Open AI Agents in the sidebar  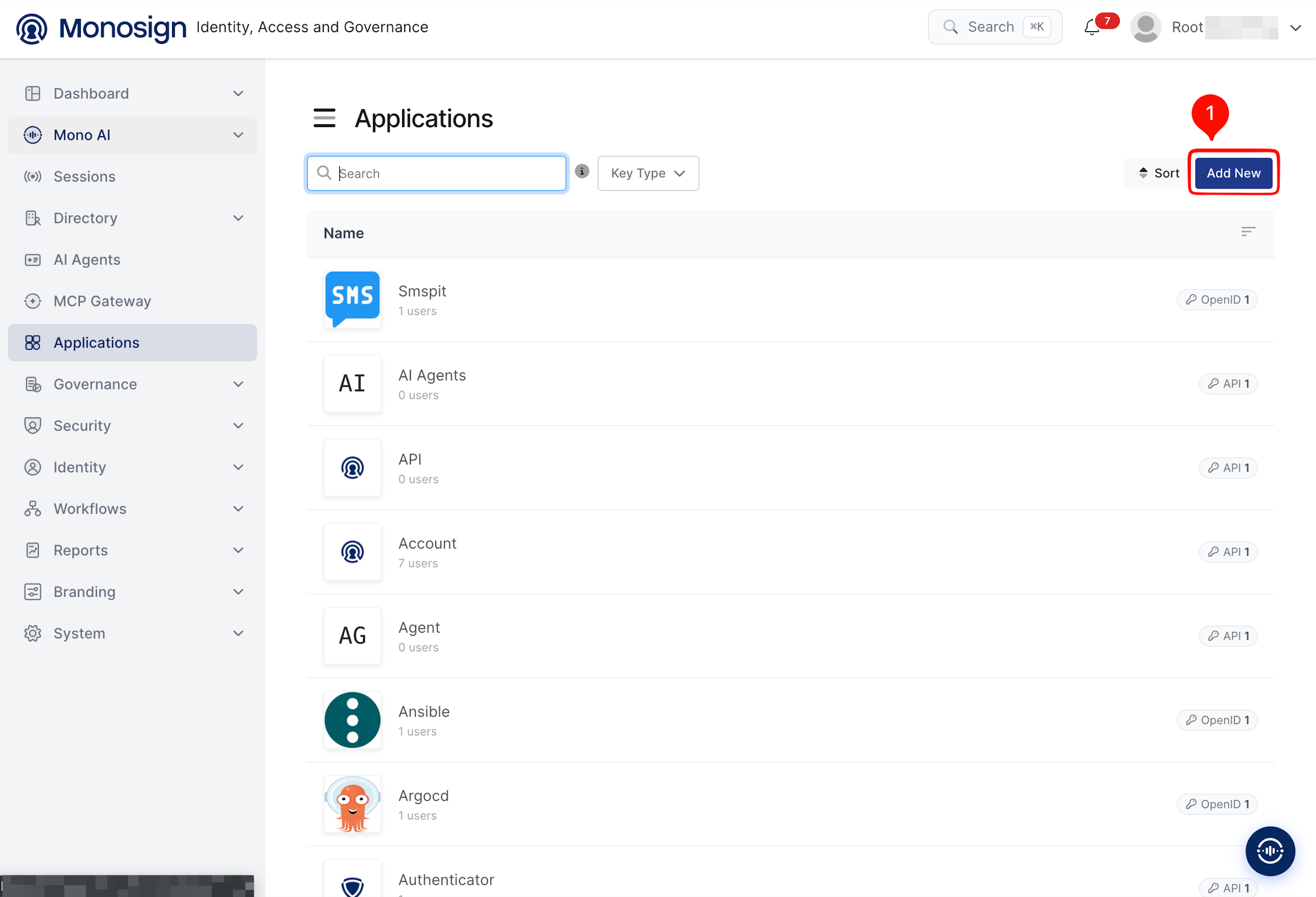coord(132,259)
